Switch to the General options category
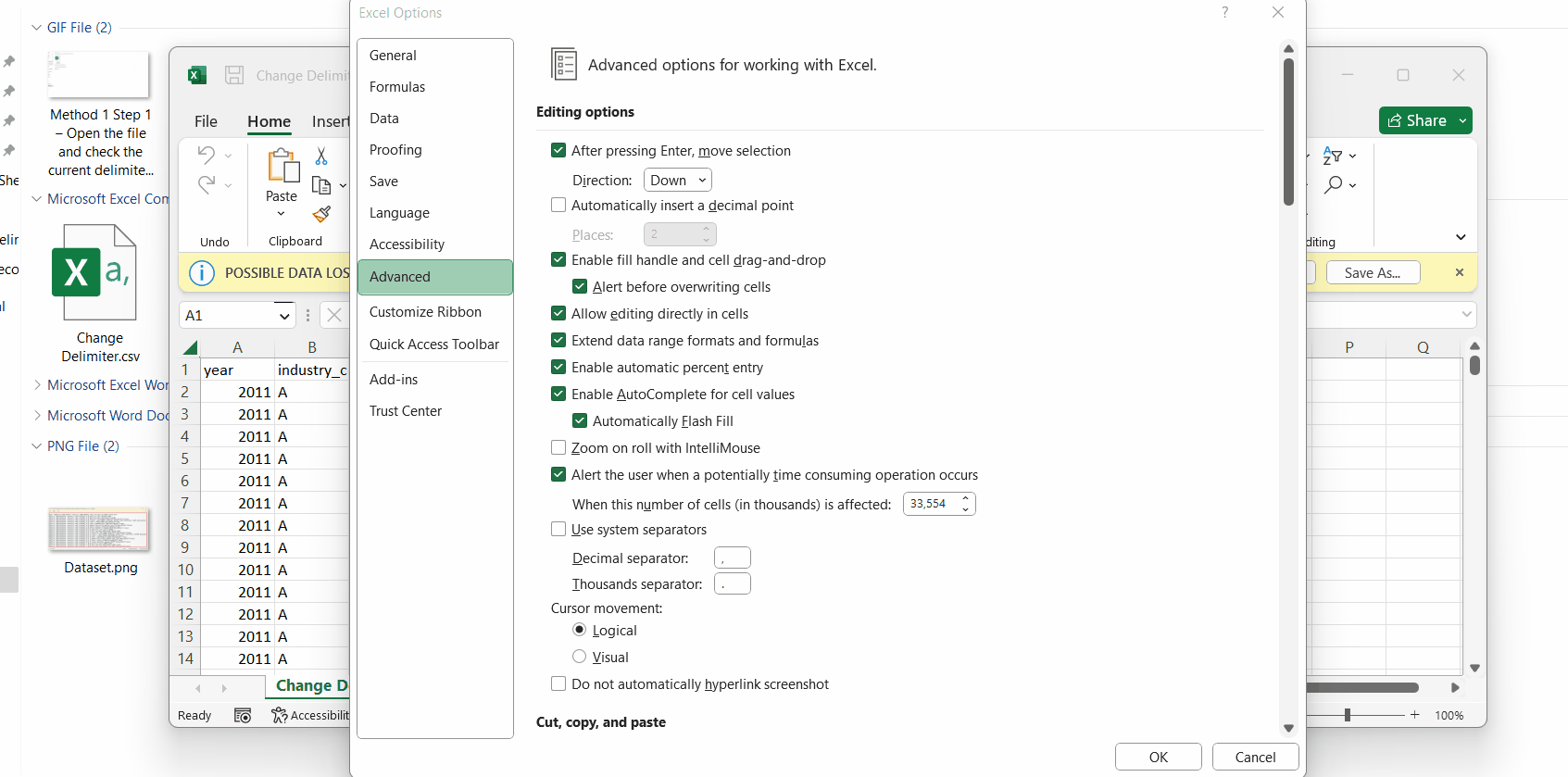The width and height of the screenshot is (1568, 777). (x=393, y=55)
